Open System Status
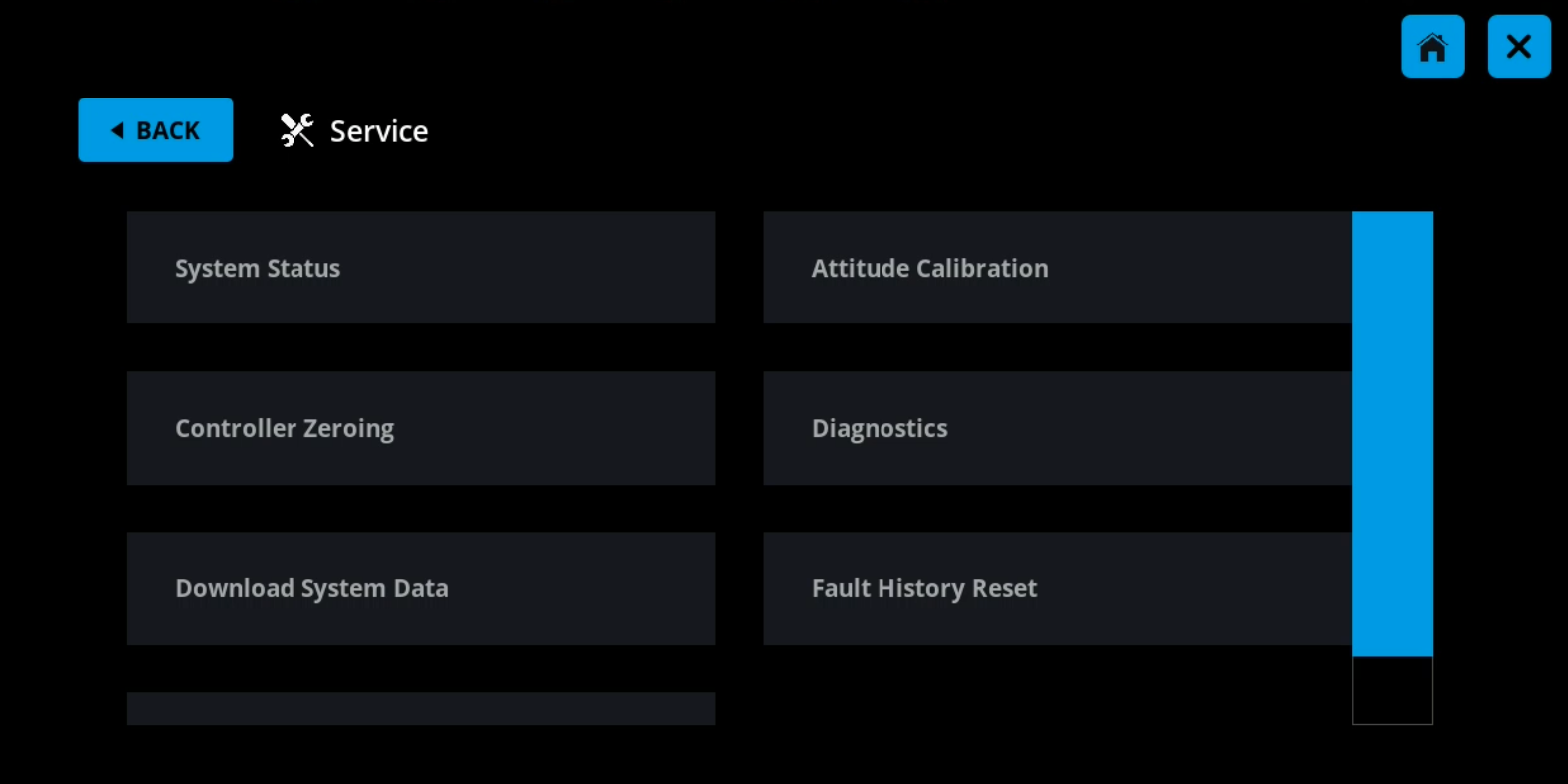This screenshot has width=1568, height=784. [421, 268]
